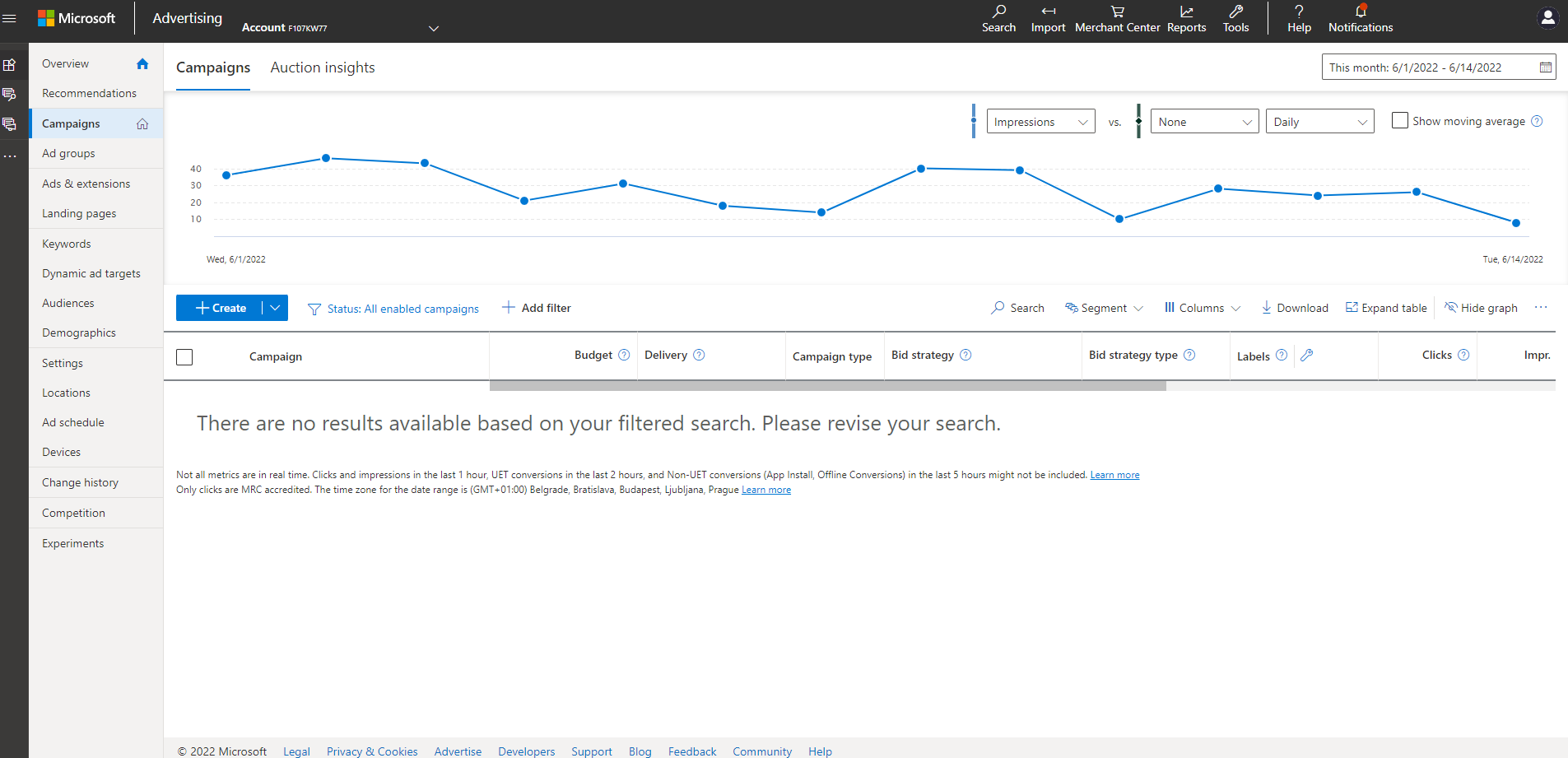
Task: Open the Search tool in header
Action: tap(998, 18)
